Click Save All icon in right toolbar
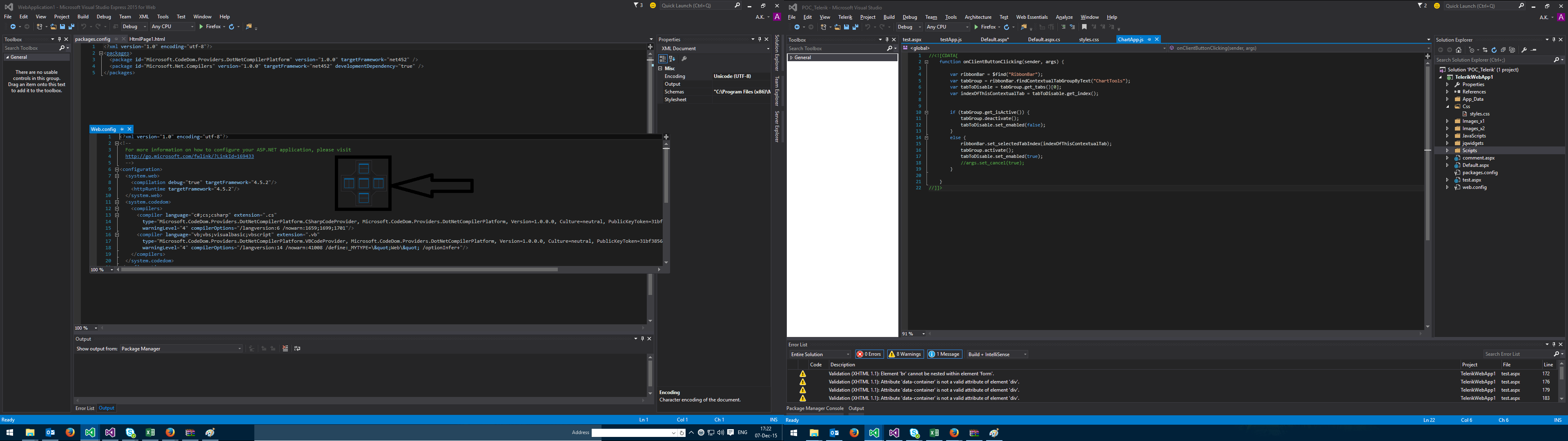The width and height of the screenshot is (1568, 441). (856, 27)
